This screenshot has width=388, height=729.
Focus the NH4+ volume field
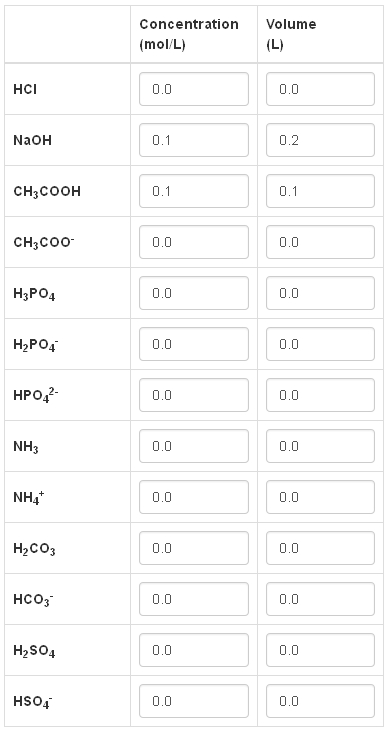(320, 497)
